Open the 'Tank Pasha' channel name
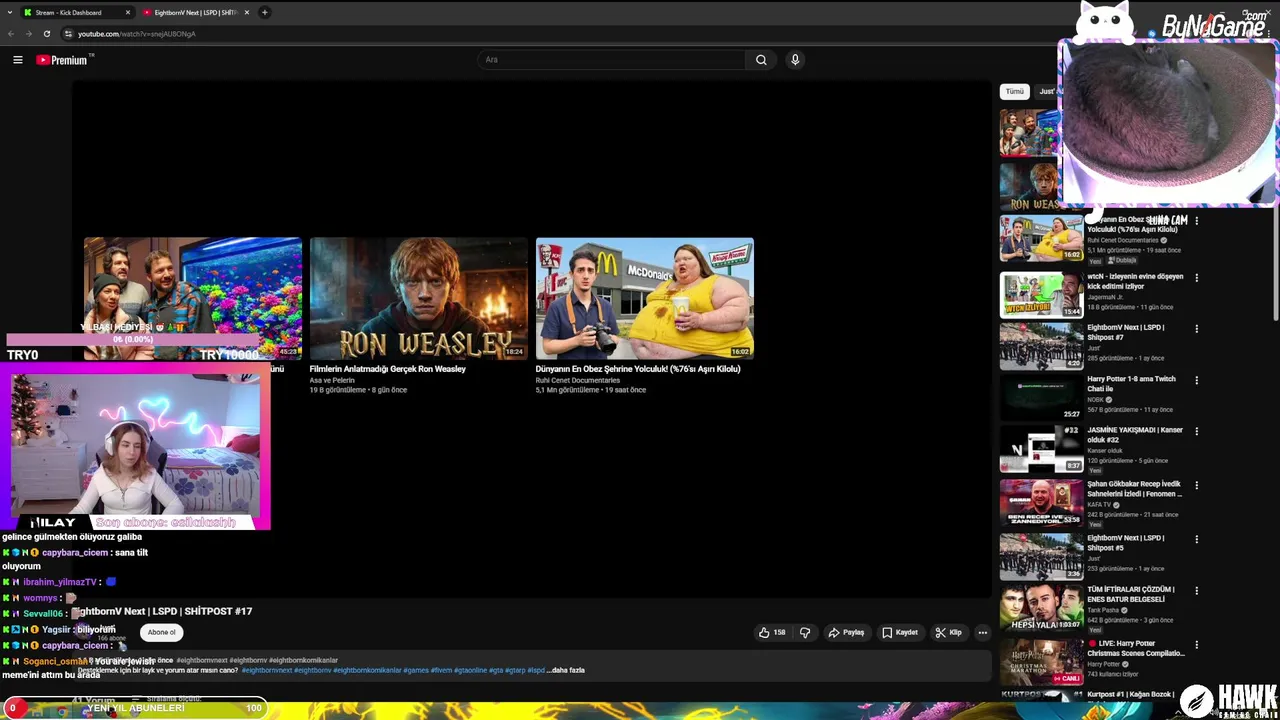The height and width of the screenshot is (720, 1280). (x=1105, y=610)
